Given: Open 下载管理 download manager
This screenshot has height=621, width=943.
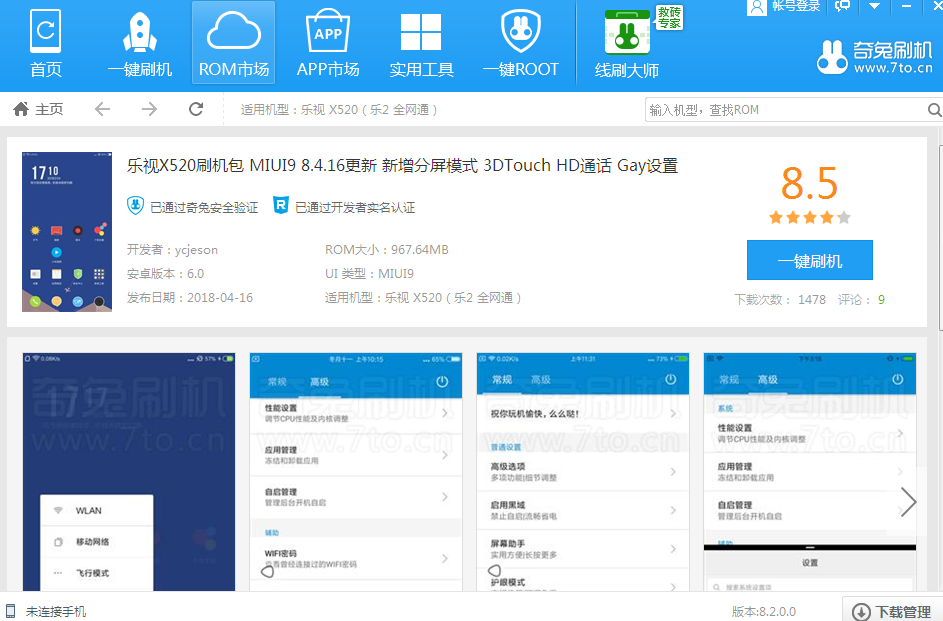Looking at the screenshot, I should [x=892, y=611].
